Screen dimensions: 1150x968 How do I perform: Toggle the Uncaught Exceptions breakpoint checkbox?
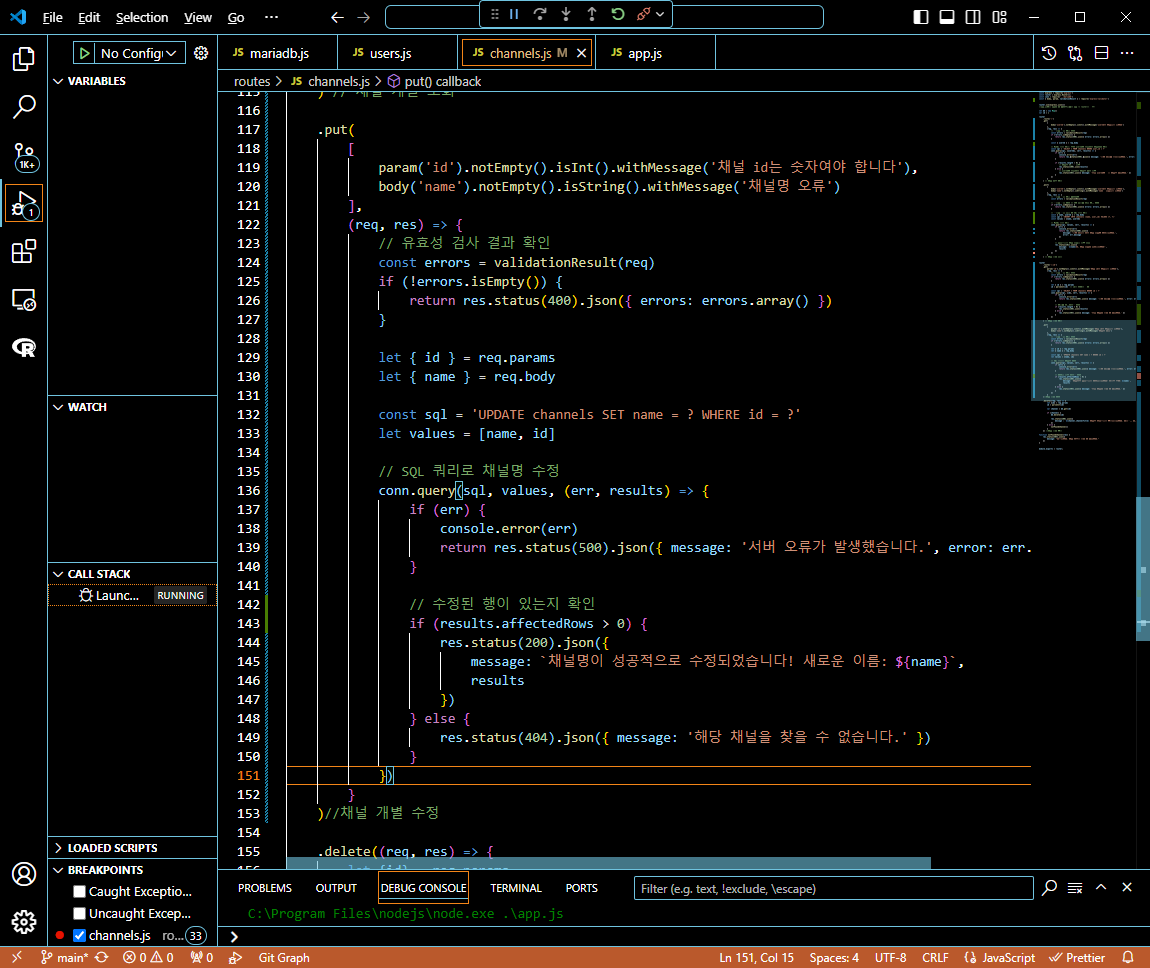coord(80,914)
